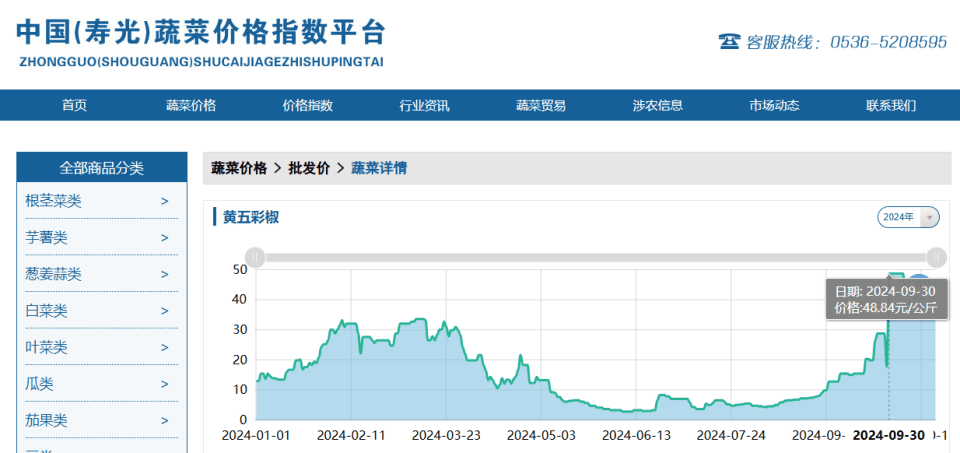The height and width of the screenshot is (453, 960).
Task: Go to 价格指数 in navigation bar
Action: 307,105
